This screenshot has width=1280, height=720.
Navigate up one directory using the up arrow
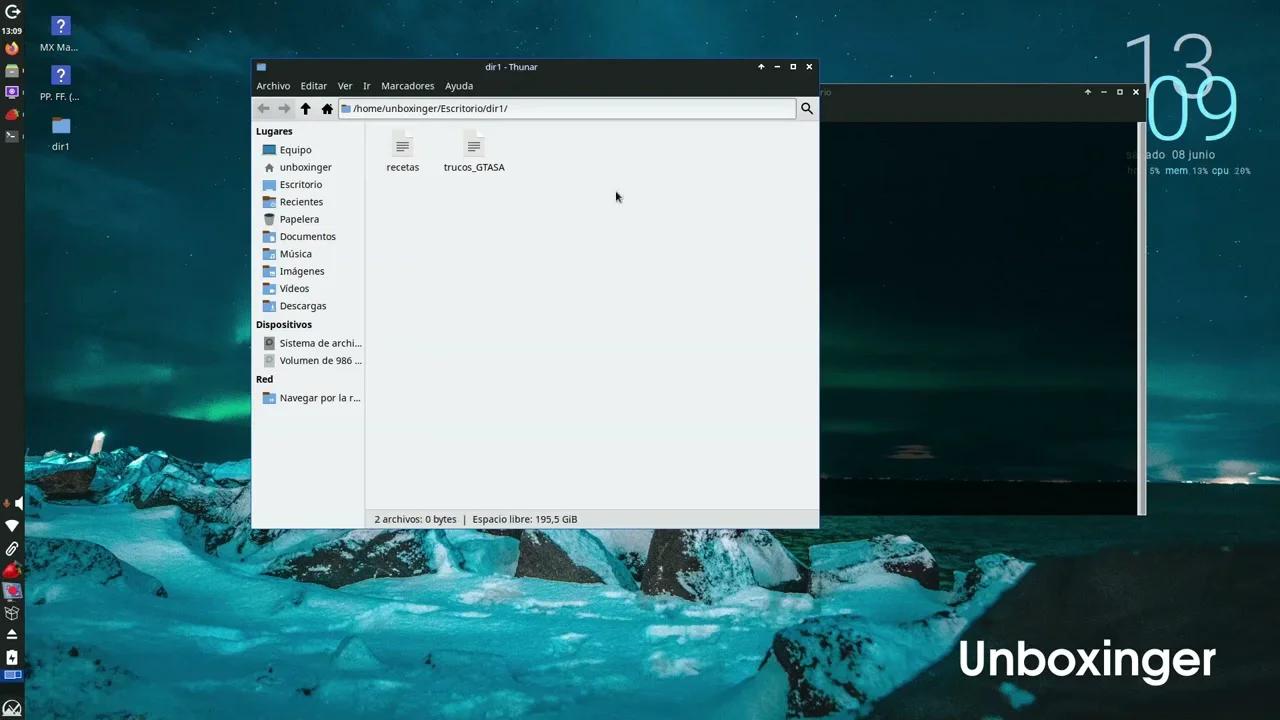(x=305, y=108)
